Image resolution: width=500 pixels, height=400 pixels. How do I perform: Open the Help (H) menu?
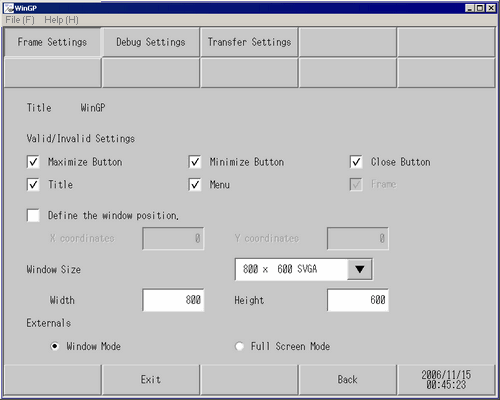tap(61, 20)
